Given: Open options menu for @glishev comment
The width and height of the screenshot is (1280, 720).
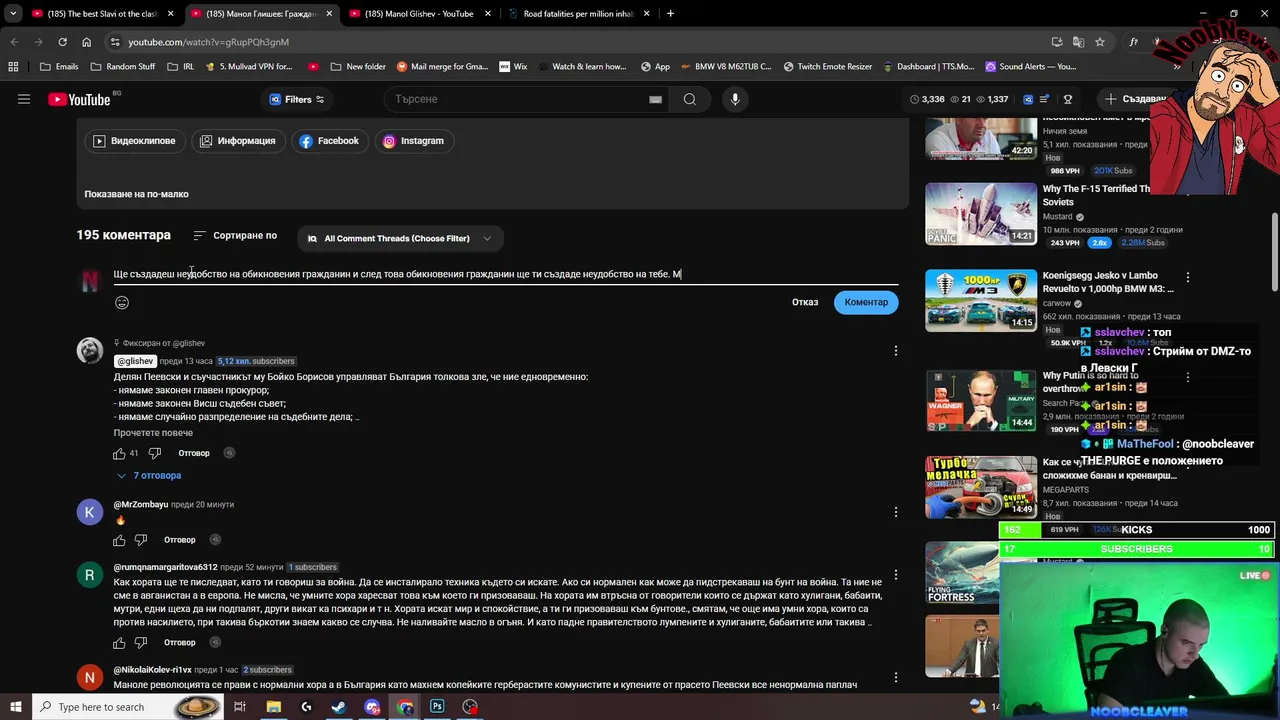Looking at the screenshot, I should pyautogui.click(x=895, y=350).
